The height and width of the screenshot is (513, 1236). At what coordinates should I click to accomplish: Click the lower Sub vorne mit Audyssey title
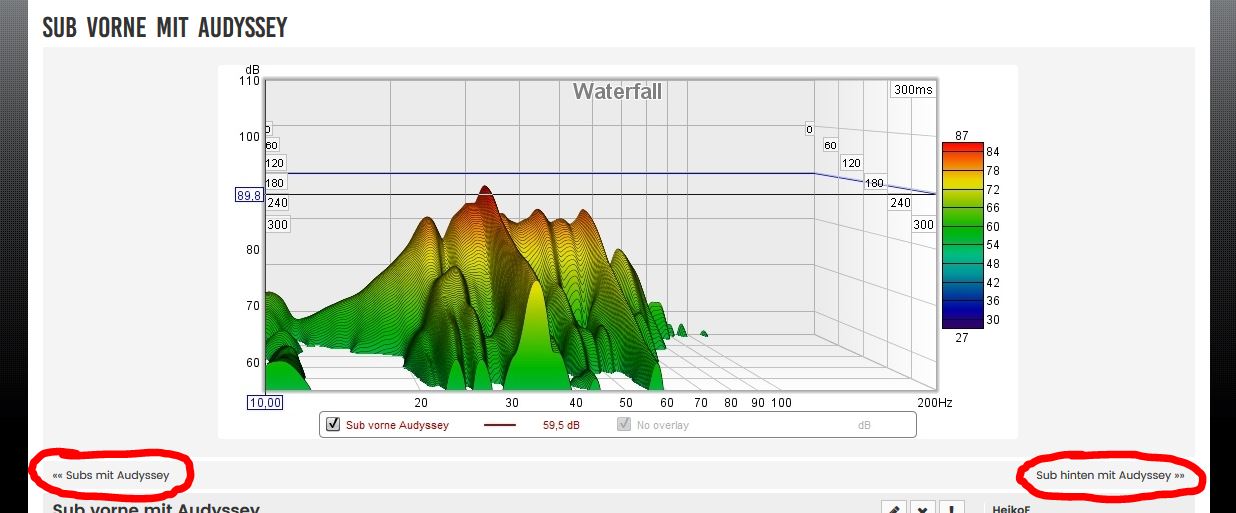(x=156, y=508)
